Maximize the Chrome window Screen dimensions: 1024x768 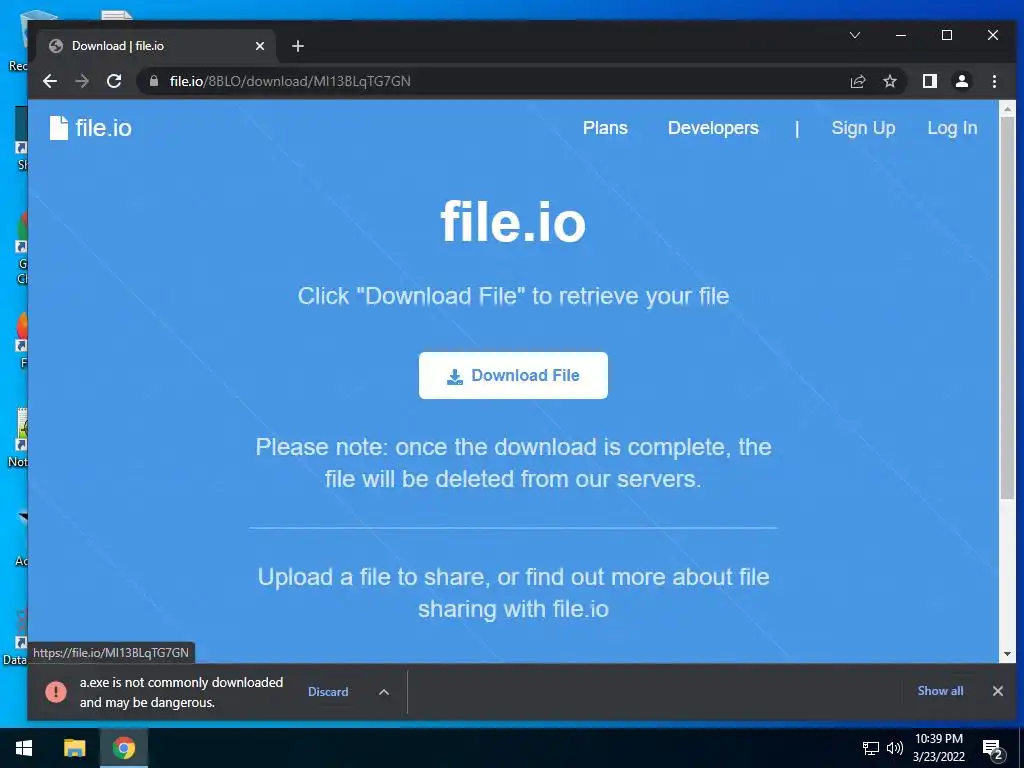coord(946,35)
